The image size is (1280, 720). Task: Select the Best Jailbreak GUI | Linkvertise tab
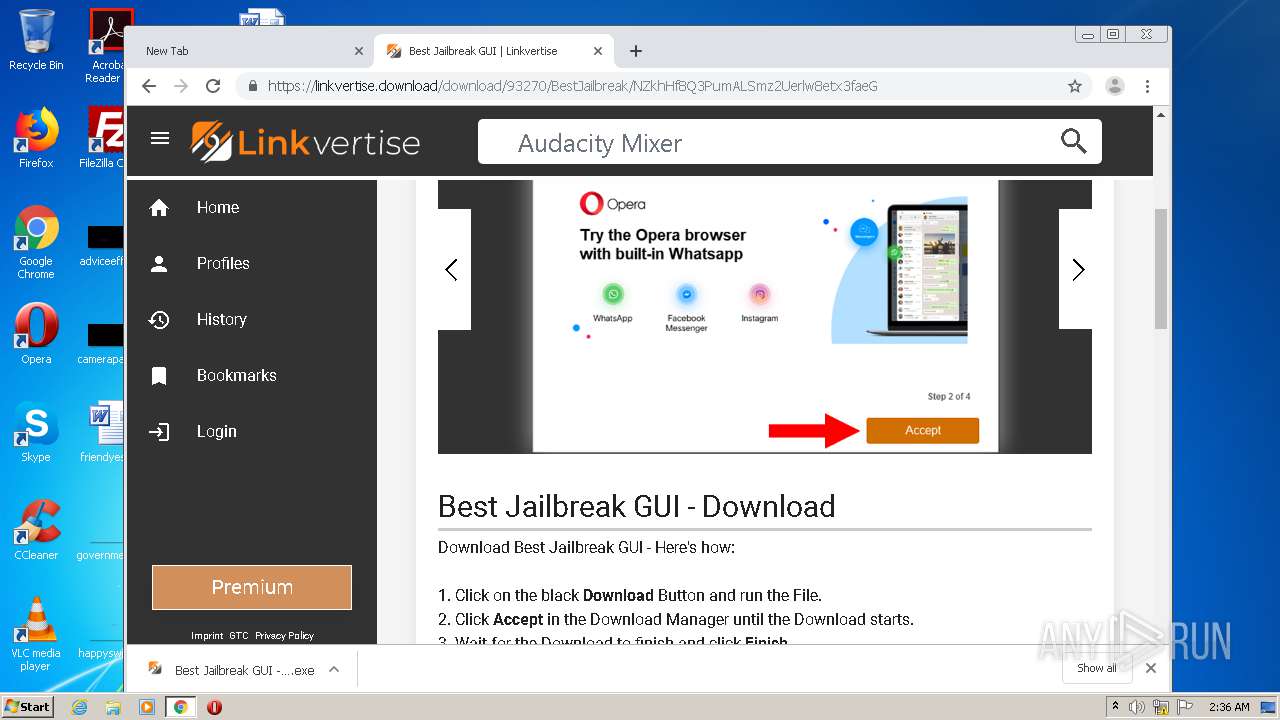pos(493,51)
